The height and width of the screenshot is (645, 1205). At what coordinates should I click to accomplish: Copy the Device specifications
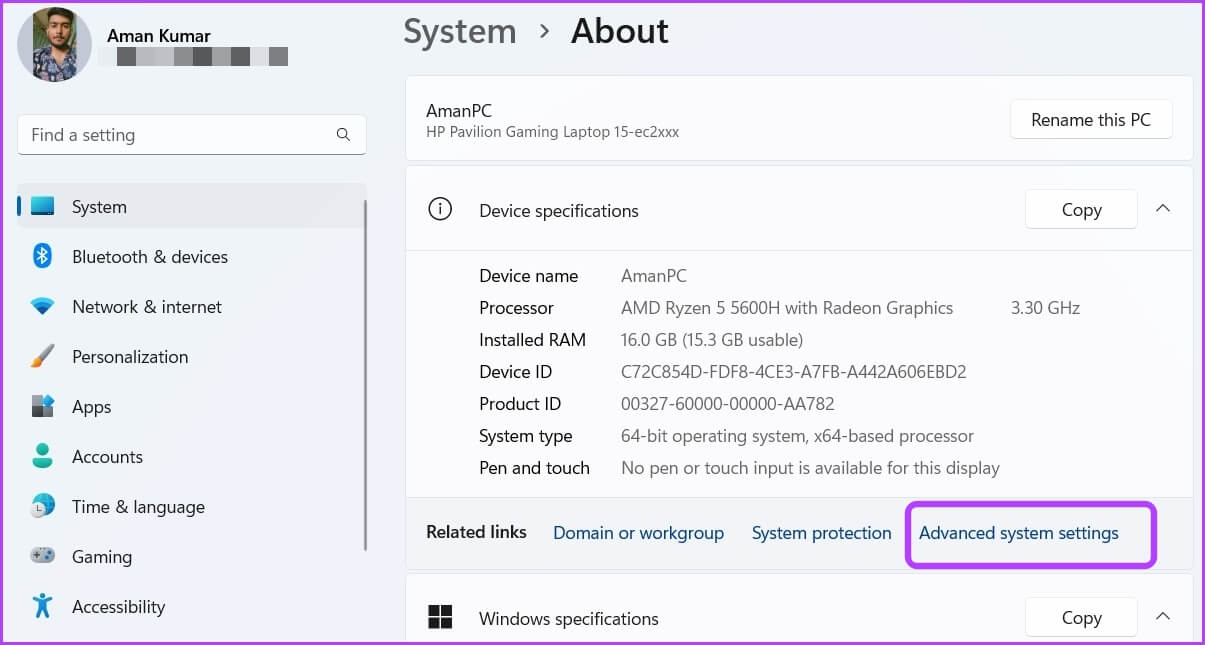click(1081, 210)
